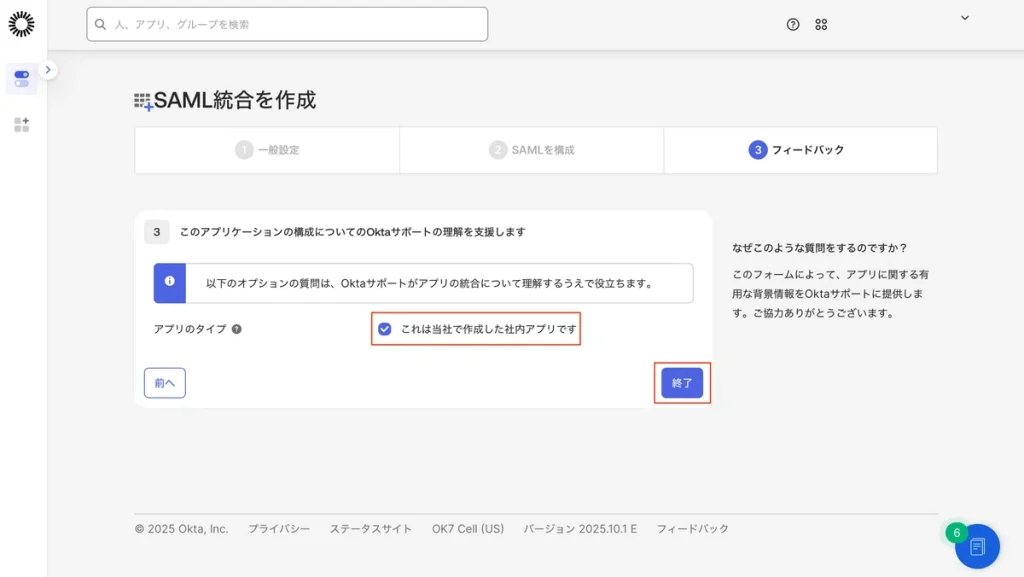Select the toggle-style icon in left sidebar
1024x577 pixels.
click(x=21, y=78)
